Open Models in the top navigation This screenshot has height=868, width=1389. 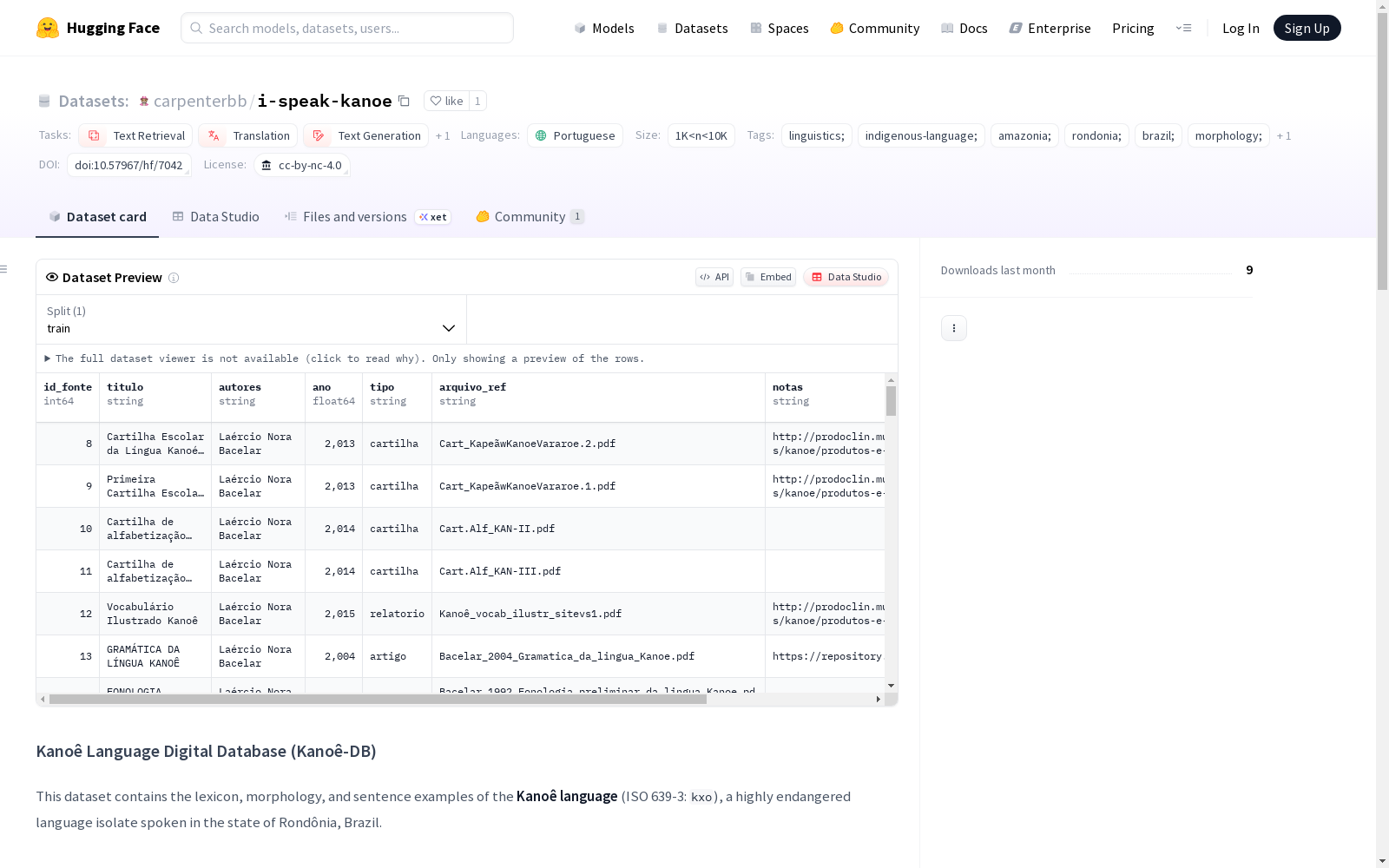tap(604, 28)
